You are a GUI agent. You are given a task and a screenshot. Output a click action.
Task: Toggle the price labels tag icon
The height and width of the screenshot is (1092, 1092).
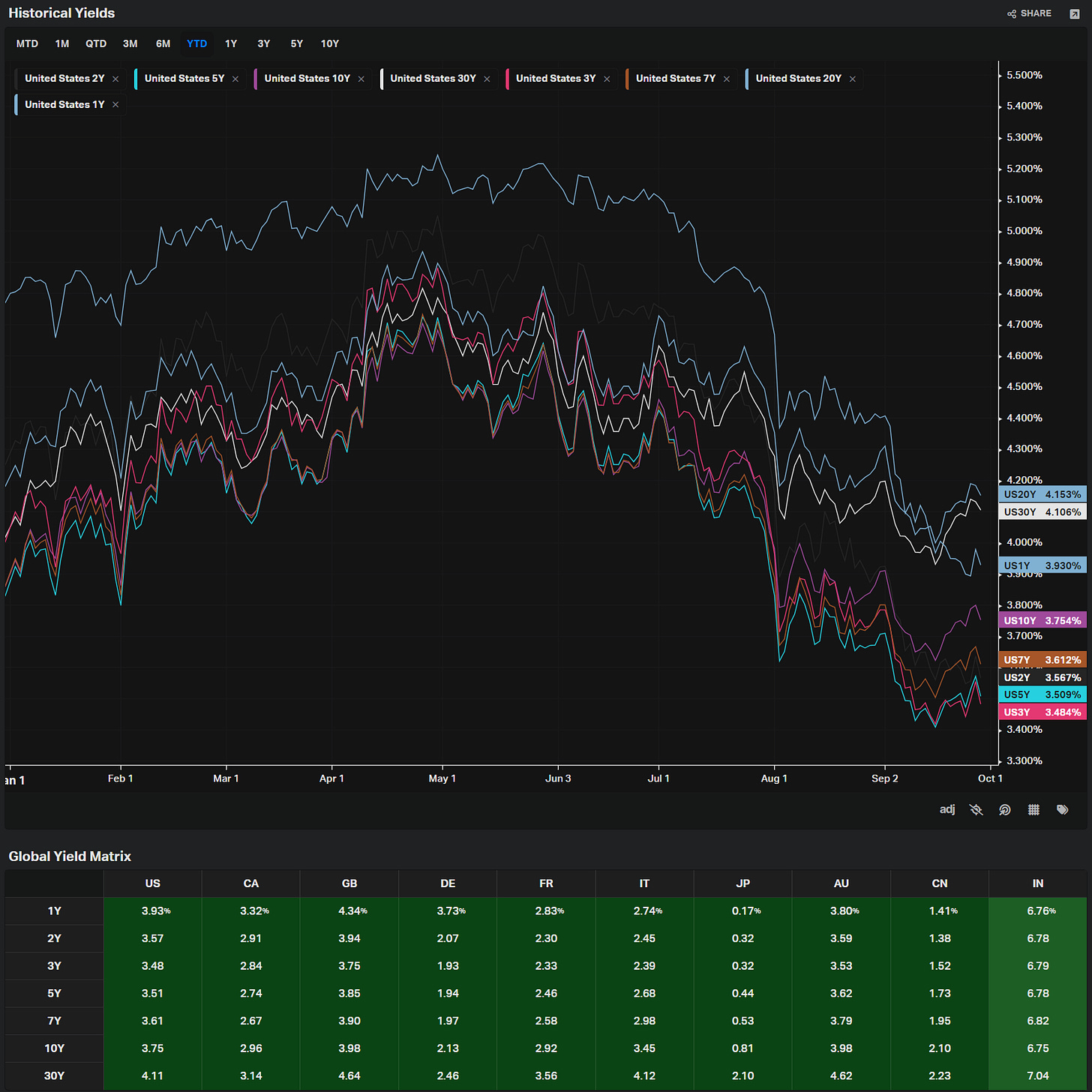point(1063,809)
